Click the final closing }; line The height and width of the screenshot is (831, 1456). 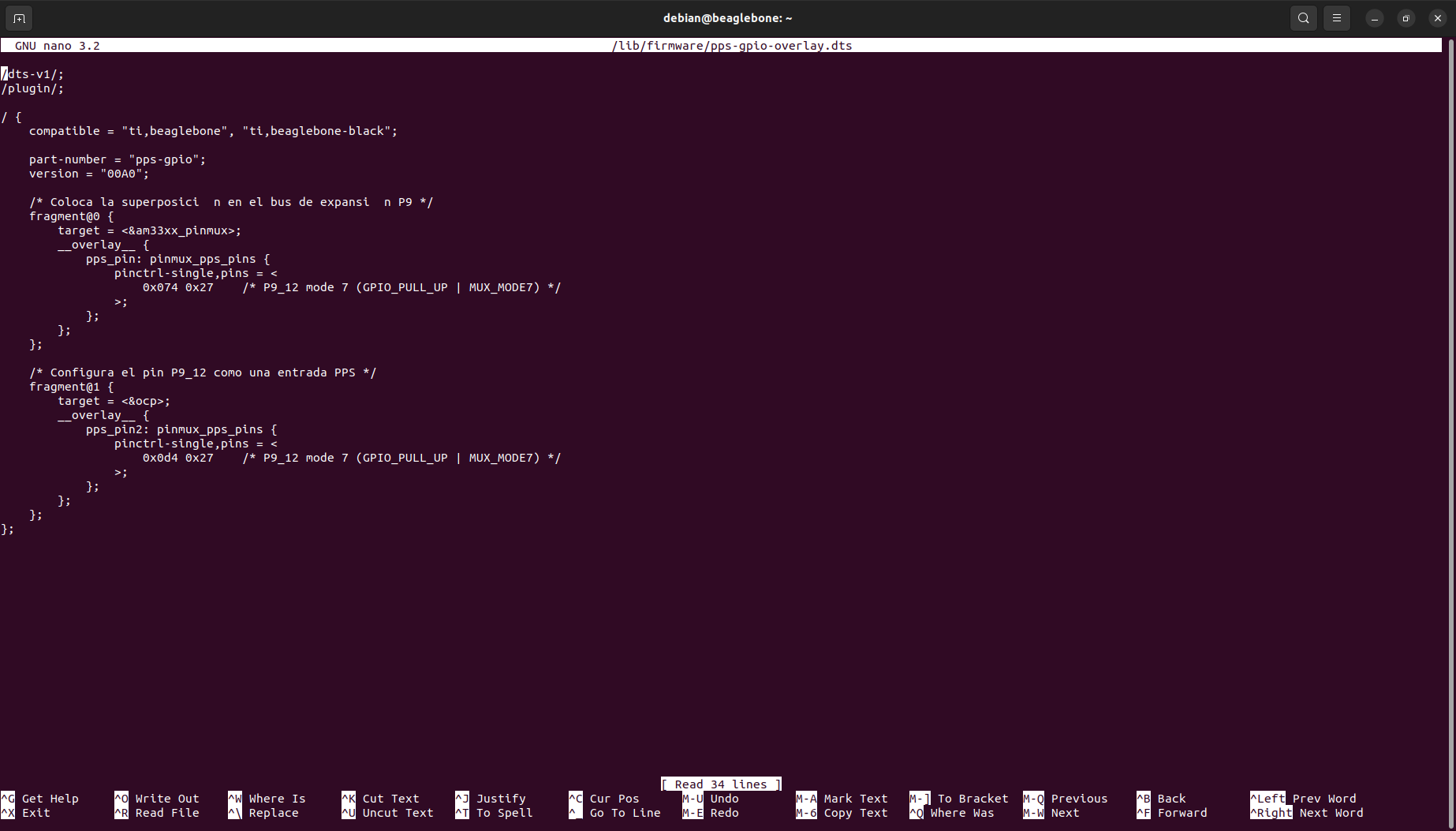pyautogui.click(x=8, y=529)
